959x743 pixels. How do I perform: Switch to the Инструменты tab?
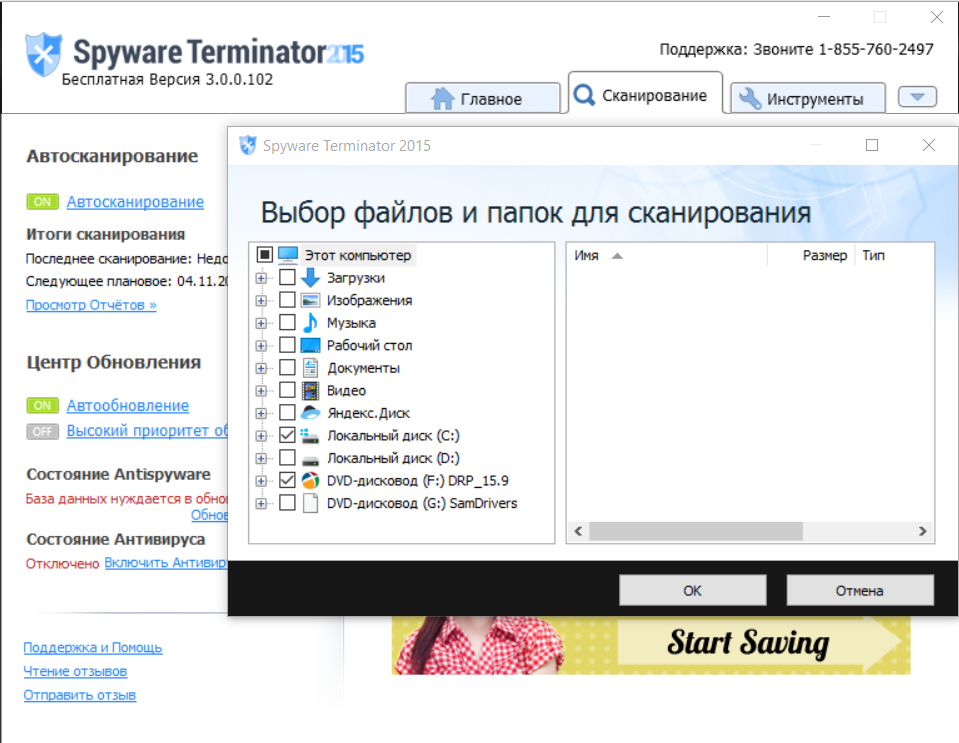[808, 98]
